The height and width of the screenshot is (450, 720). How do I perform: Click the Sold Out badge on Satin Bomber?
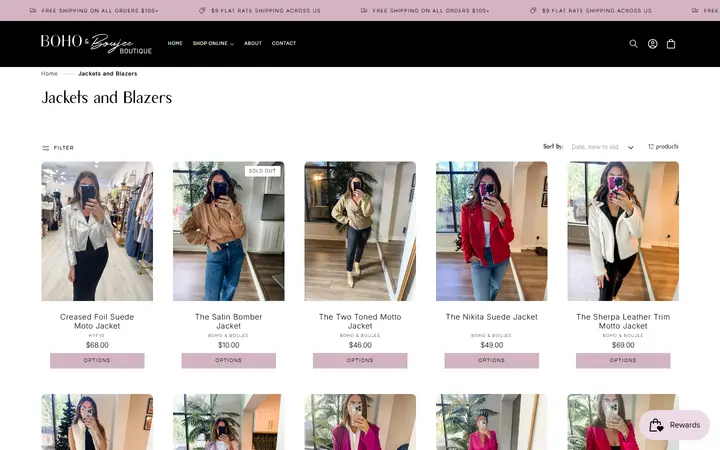coord(262,171)
